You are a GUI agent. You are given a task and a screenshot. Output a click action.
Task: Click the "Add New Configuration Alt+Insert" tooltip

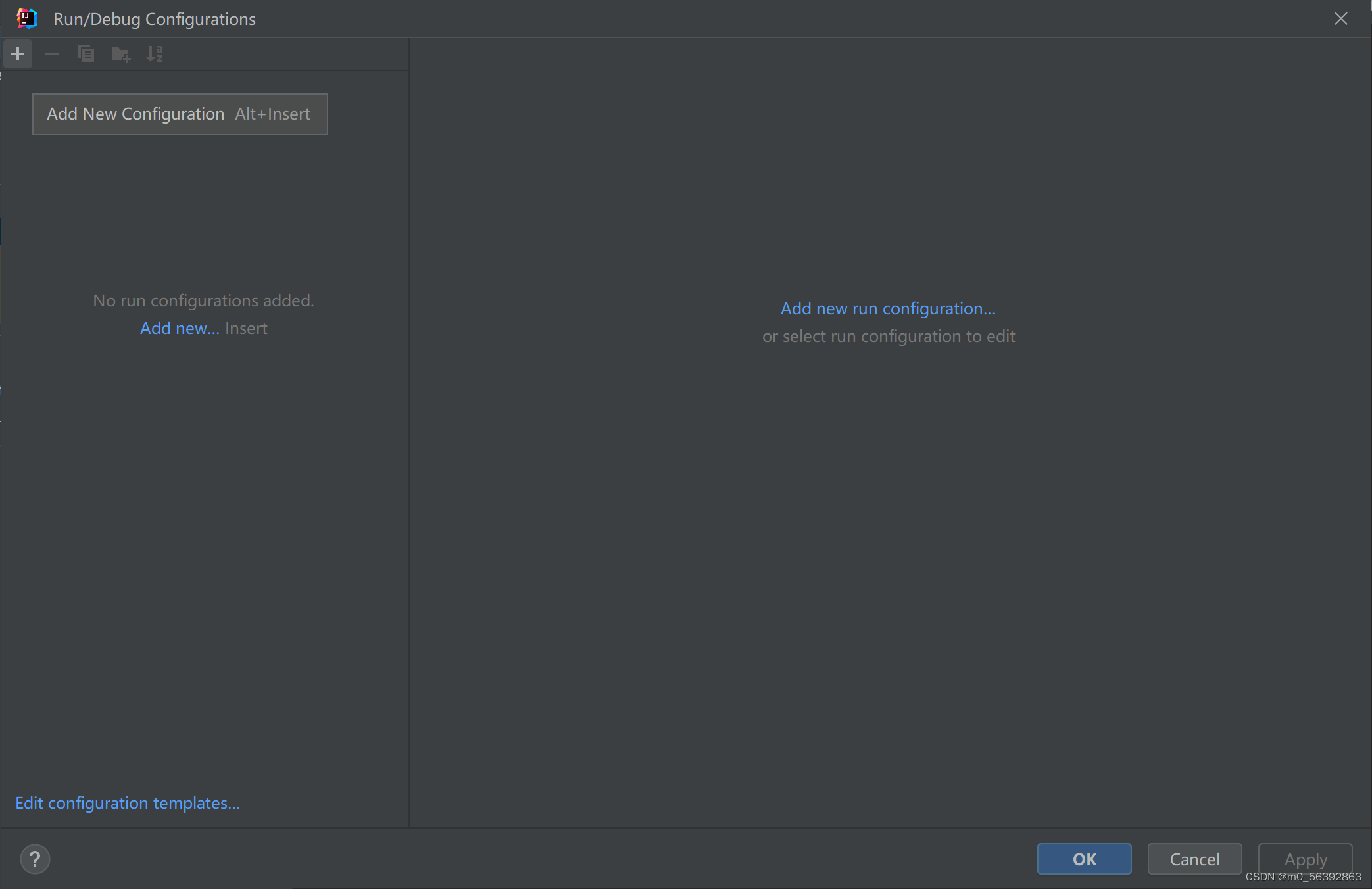(x=180, y=114)
